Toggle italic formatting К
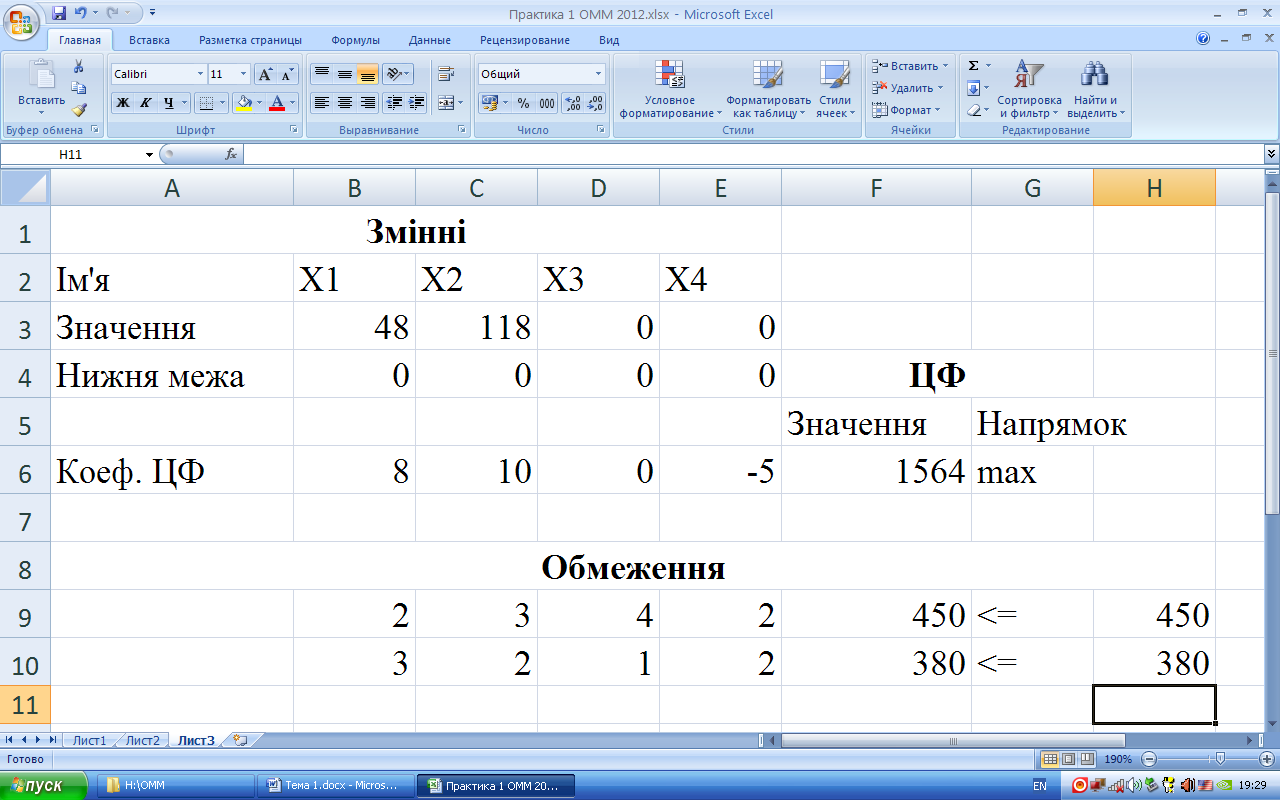The height and width of the screenshot is (800, 1280). (x=145, y=102)
